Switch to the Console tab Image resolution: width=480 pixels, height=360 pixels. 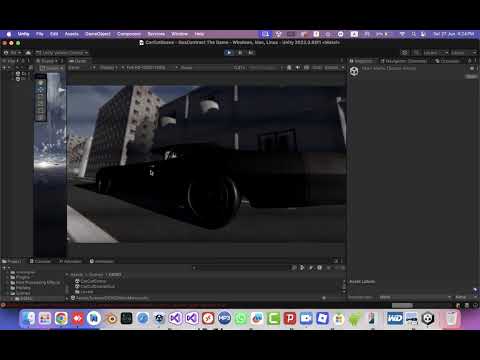click(x=40, y=261)
